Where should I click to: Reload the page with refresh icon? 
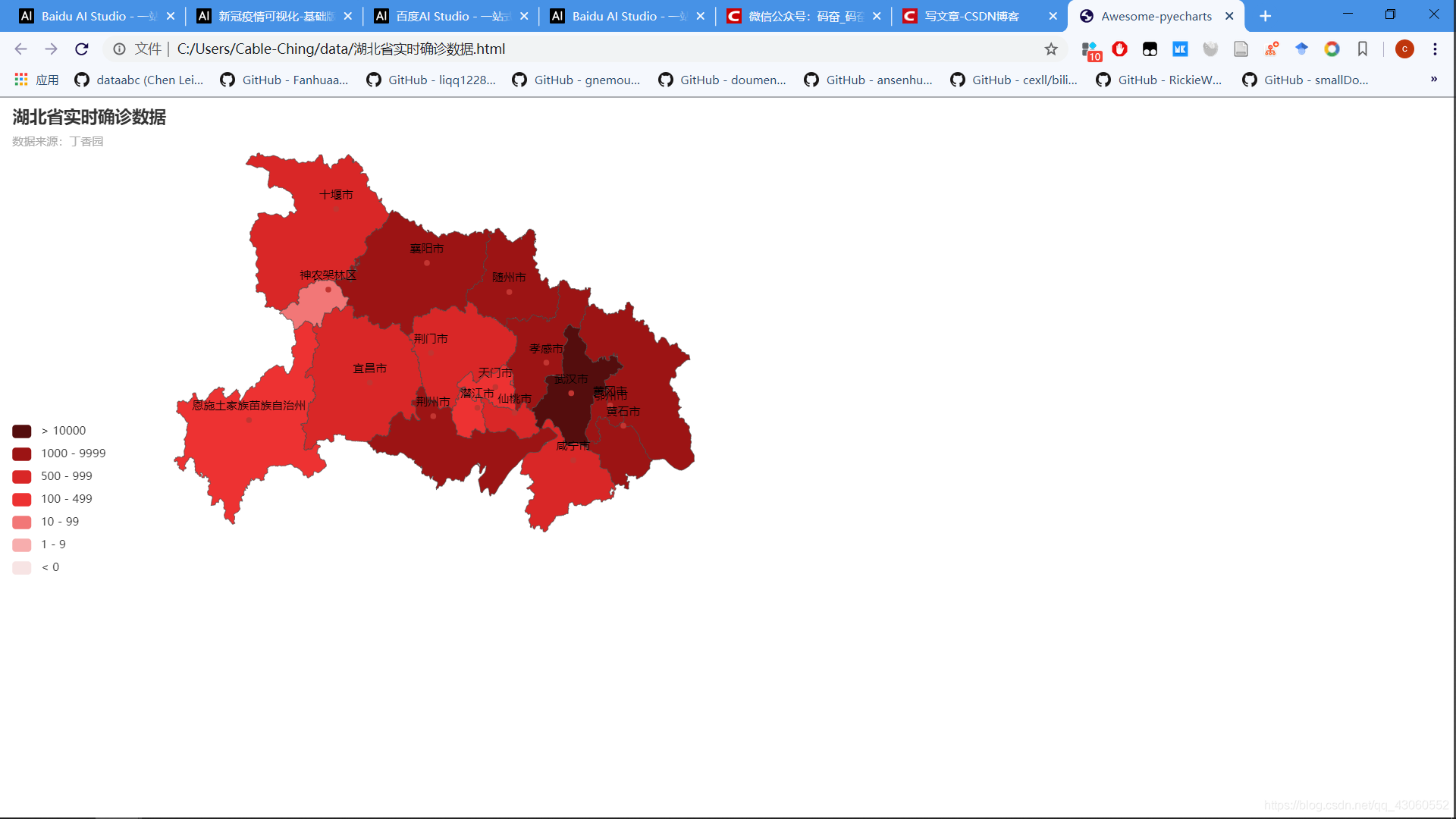(x=82, y=49)
